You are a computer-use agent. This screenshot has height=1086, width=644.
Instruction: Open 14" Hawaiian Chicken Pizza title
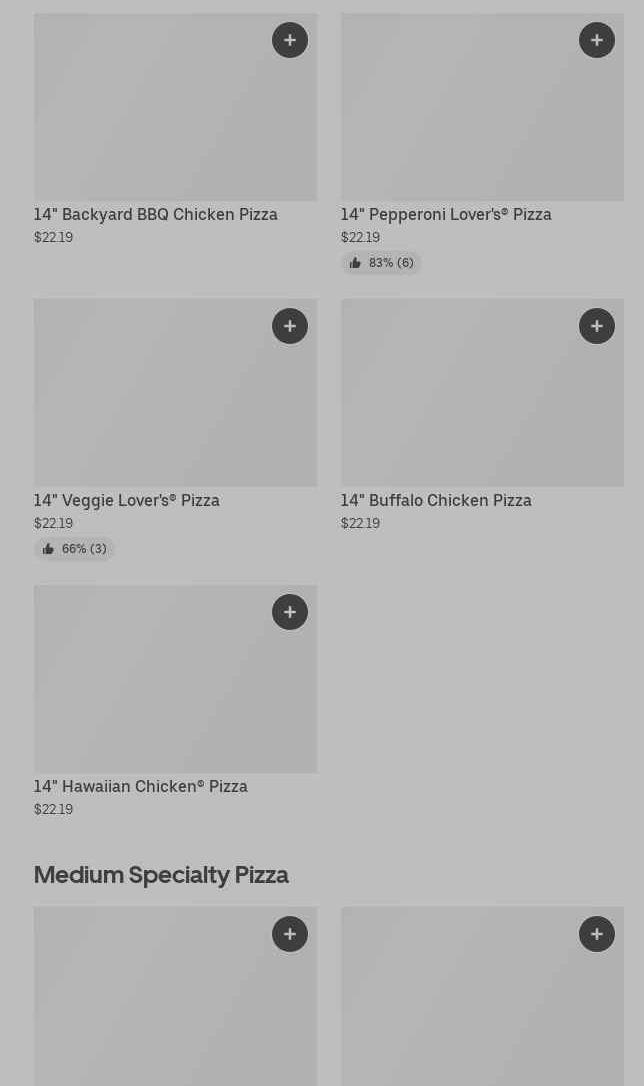click(x=141, y=787)
